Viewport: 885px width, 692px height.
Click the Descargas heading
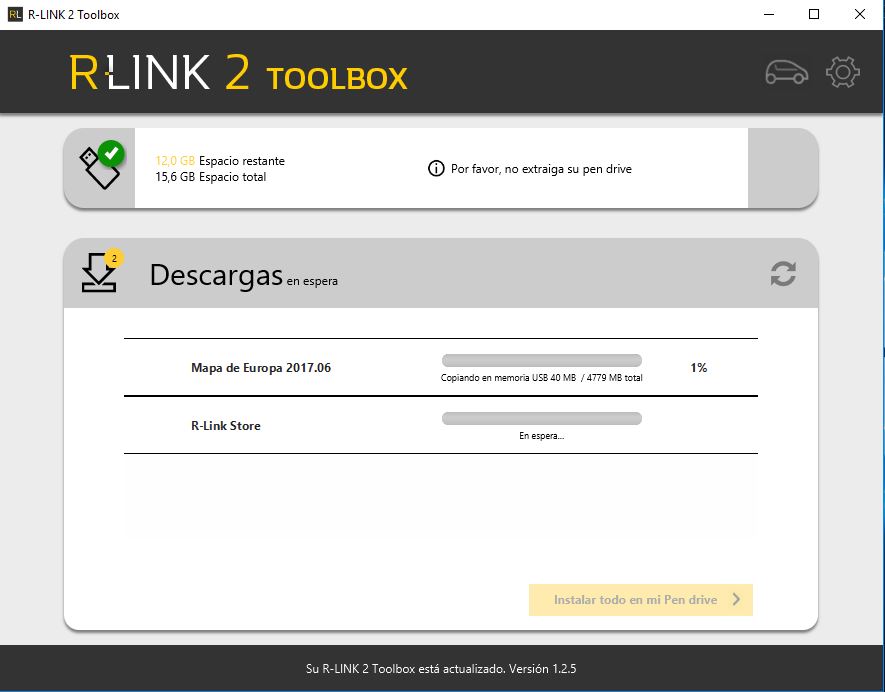tap(216, 275)
